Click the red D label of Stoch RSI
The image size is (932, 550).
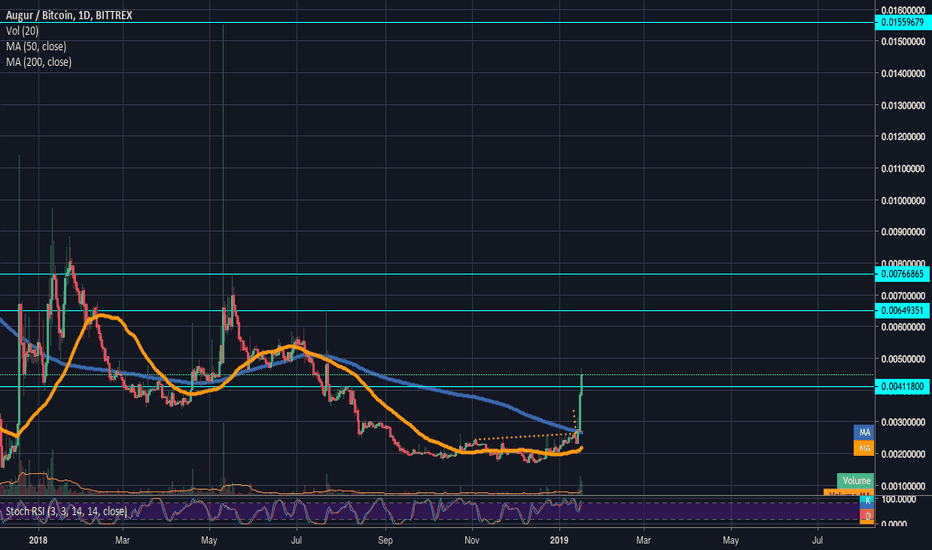tap(867, 516)
